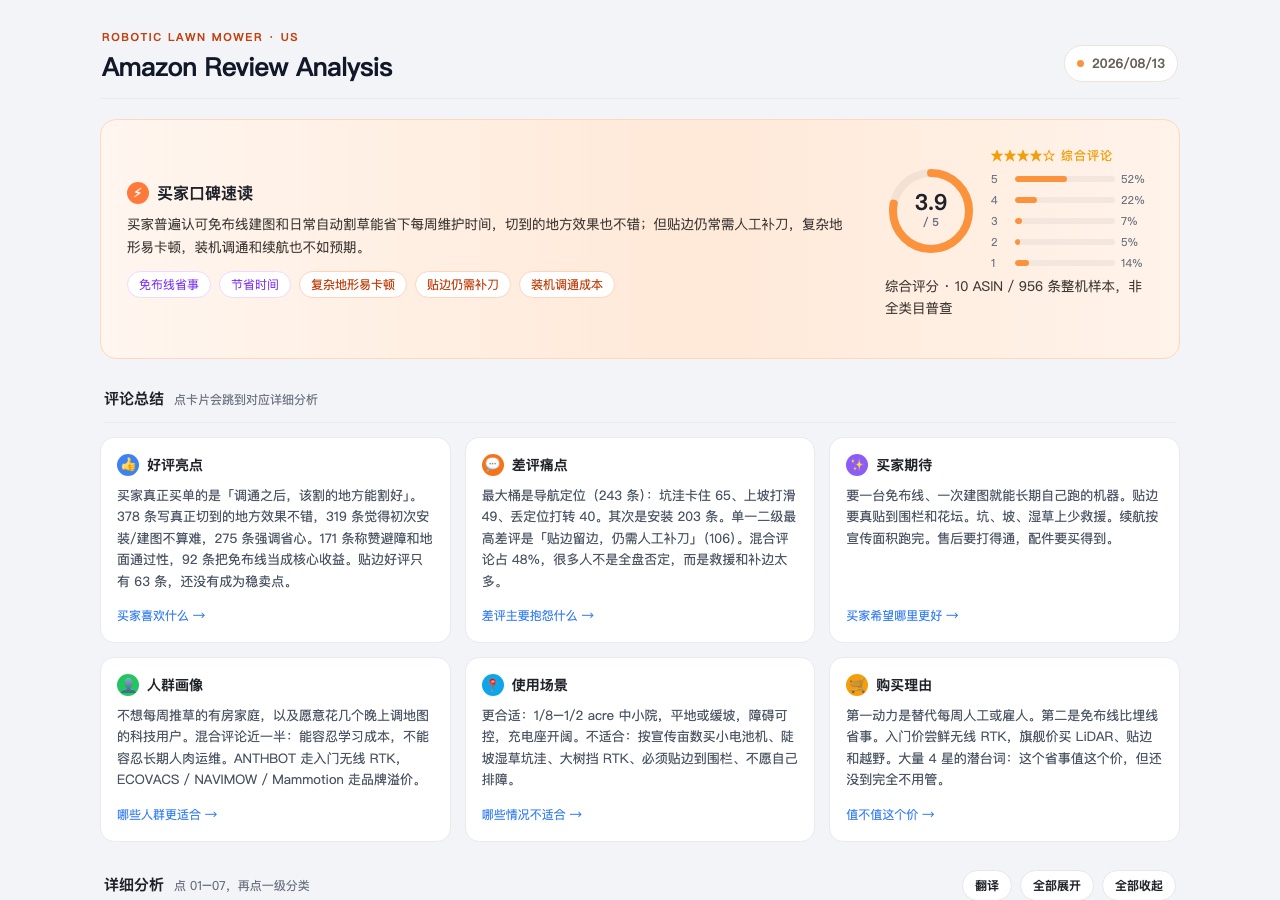This screenshot has width=1280, height=900.
Task: Click the 差评痛点 card title
Action: click(540, 465)
